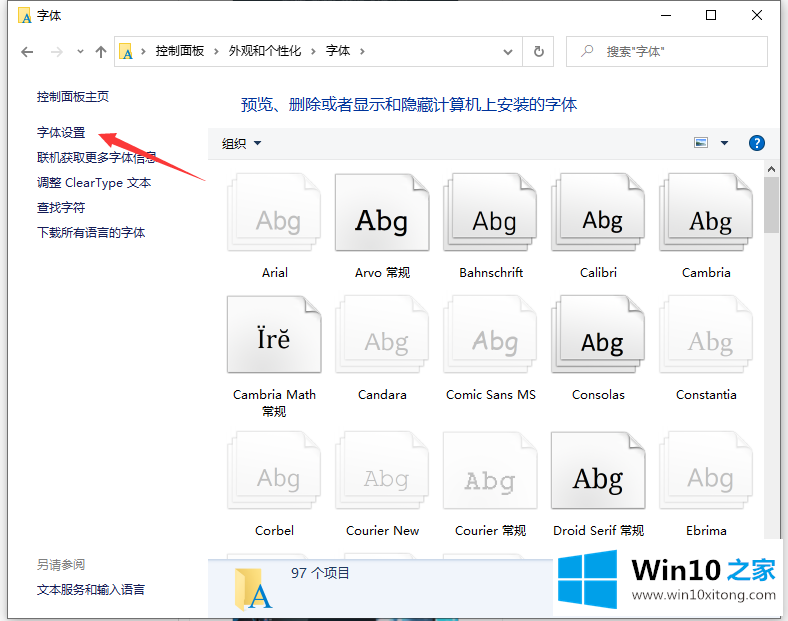The image size is (788, 621).
Task: Open 调整 ClearType 文本 link
Action: [94, 183]
